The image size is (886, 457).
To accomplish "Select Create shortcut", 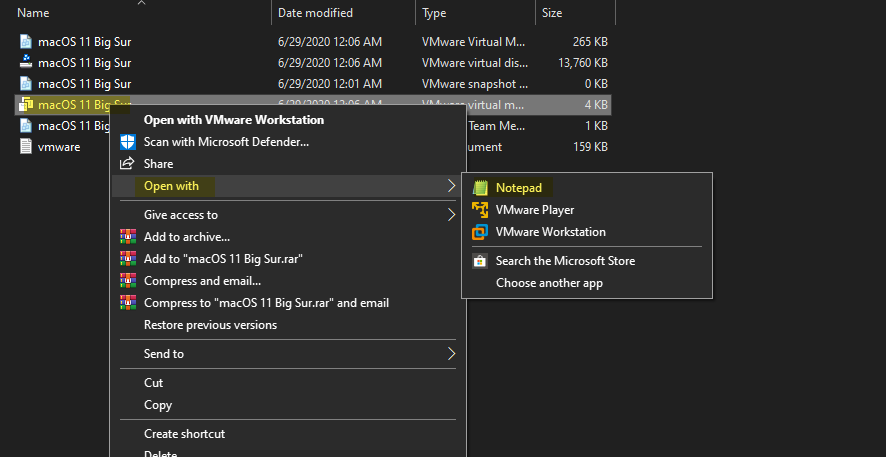I will (x=185, y=434).
